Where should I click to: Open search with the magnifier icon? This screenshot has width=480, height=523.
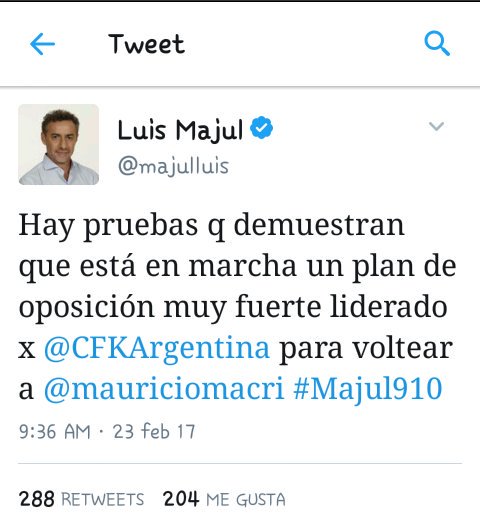tap(437, 43)
